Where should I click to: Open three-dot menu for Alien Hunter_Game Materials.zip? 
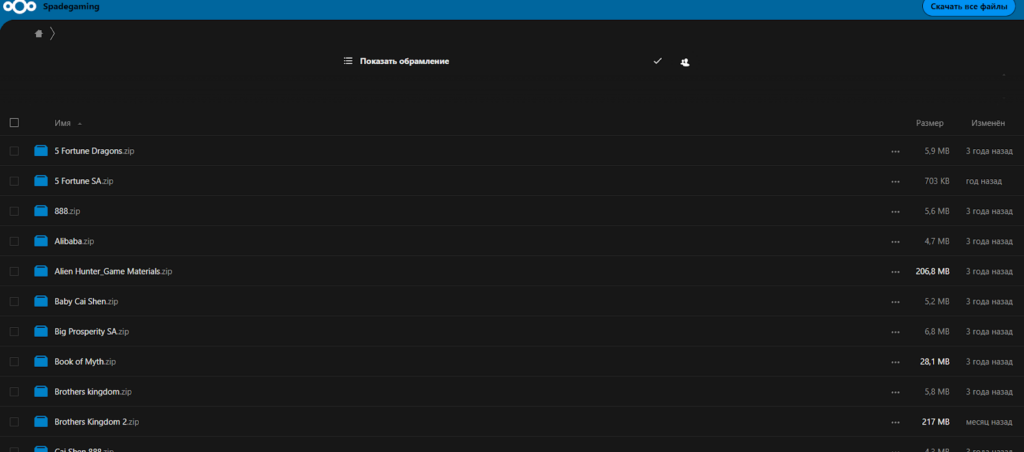pos(895,271)
